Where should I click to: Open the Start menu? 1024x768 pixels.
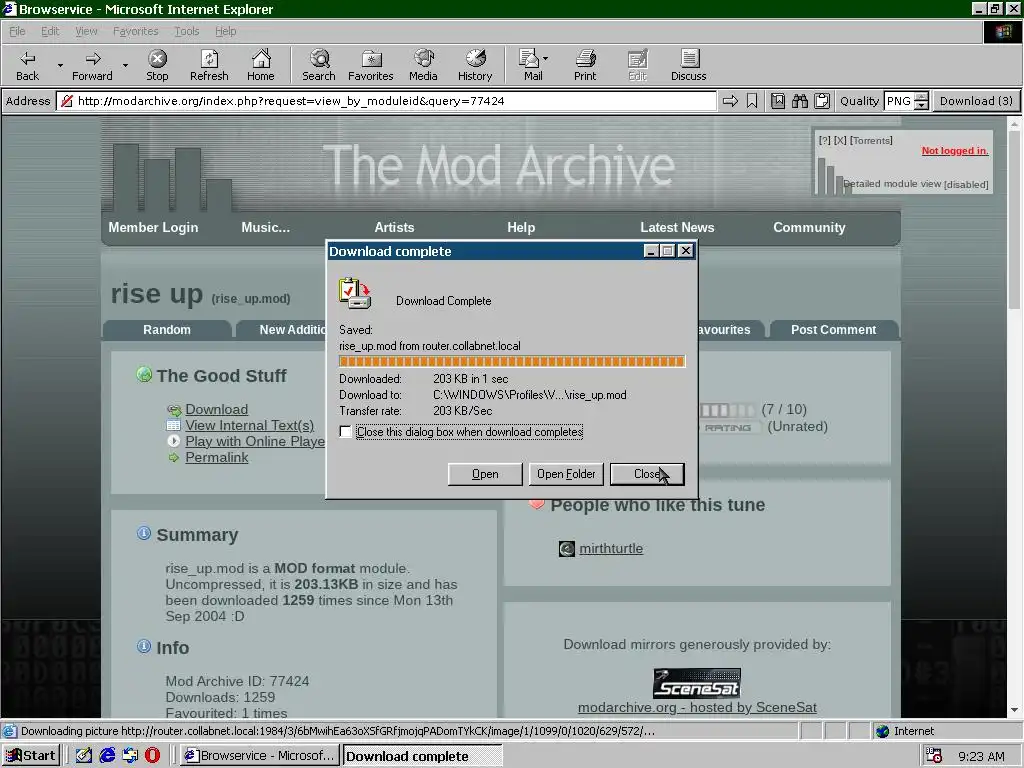coord(31,756)
